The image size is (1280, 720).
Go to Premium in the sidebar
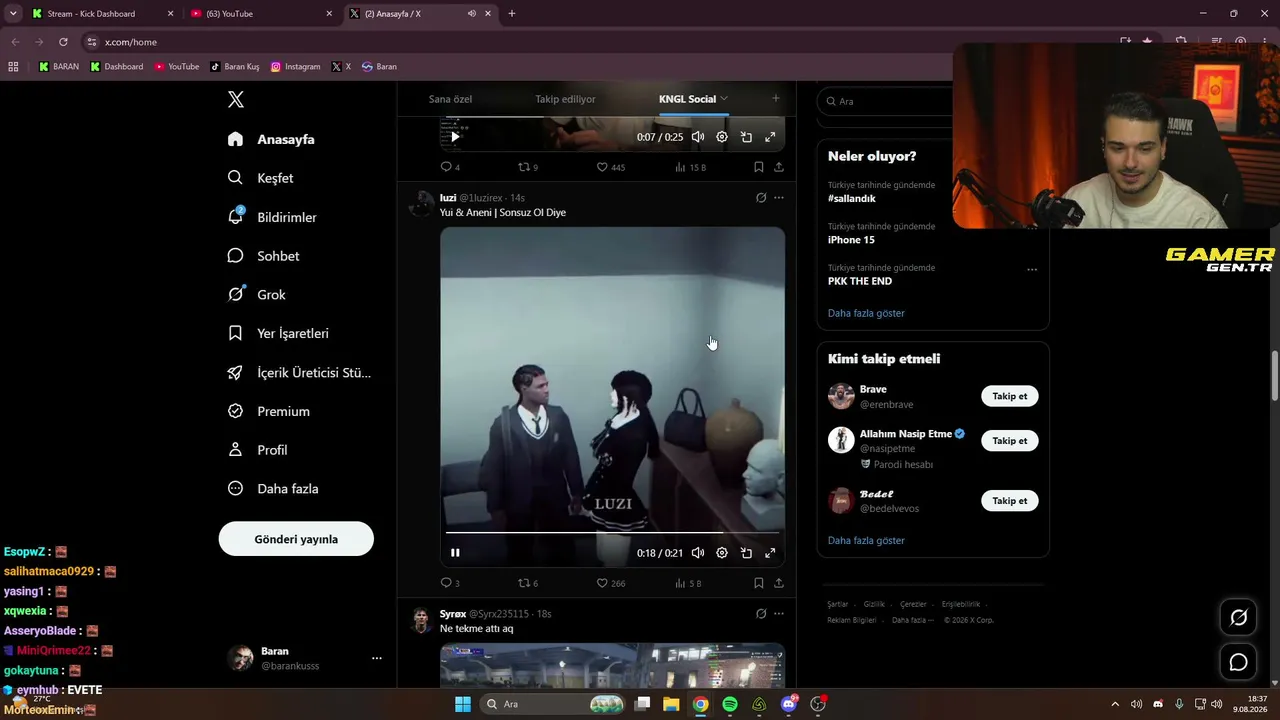(x=269, y=411)
